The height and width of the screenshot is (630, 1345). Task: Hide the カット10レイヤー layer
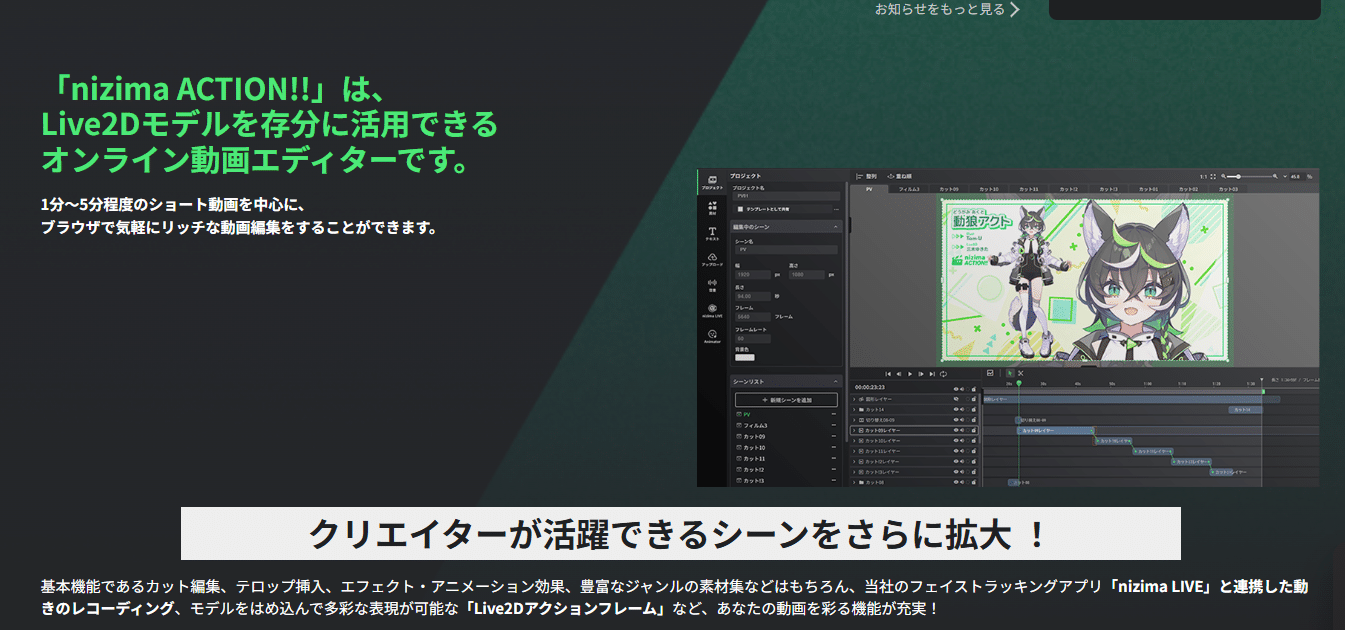coord(956,440)
